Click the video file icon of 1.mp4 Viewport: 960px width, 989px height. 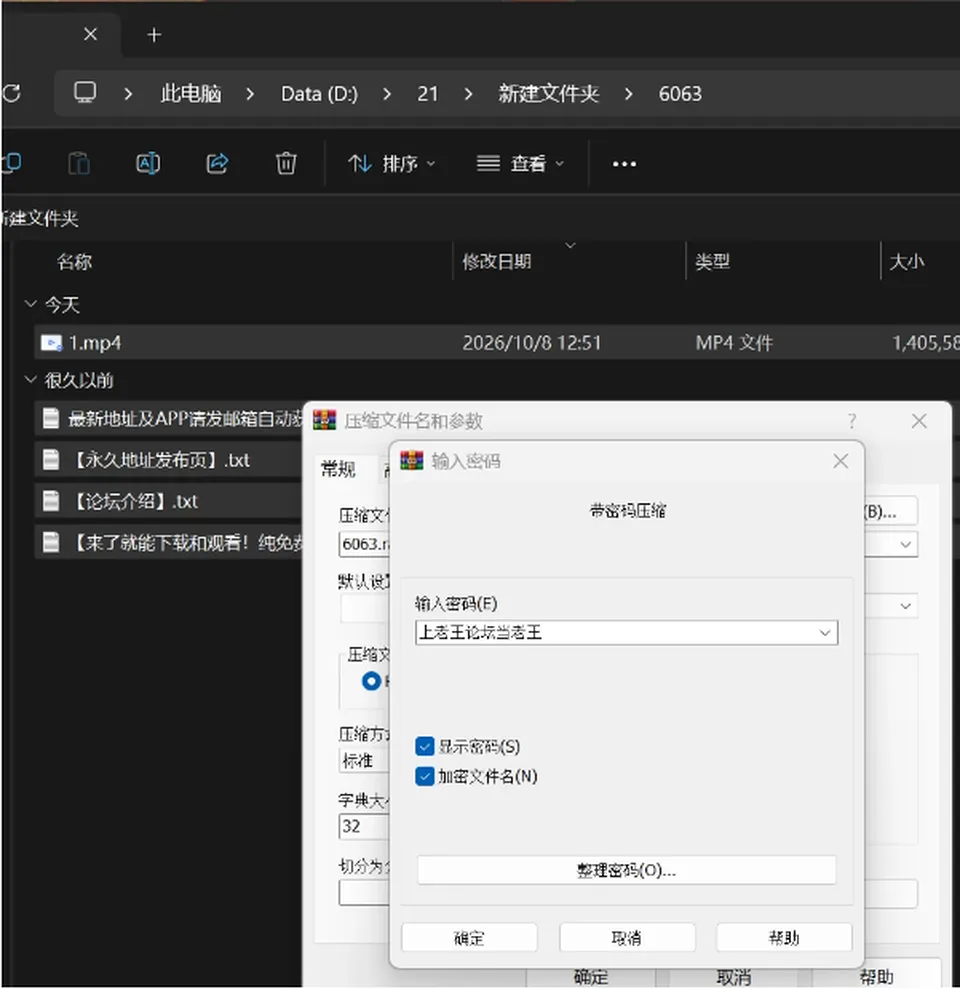[x=51, y=342]
